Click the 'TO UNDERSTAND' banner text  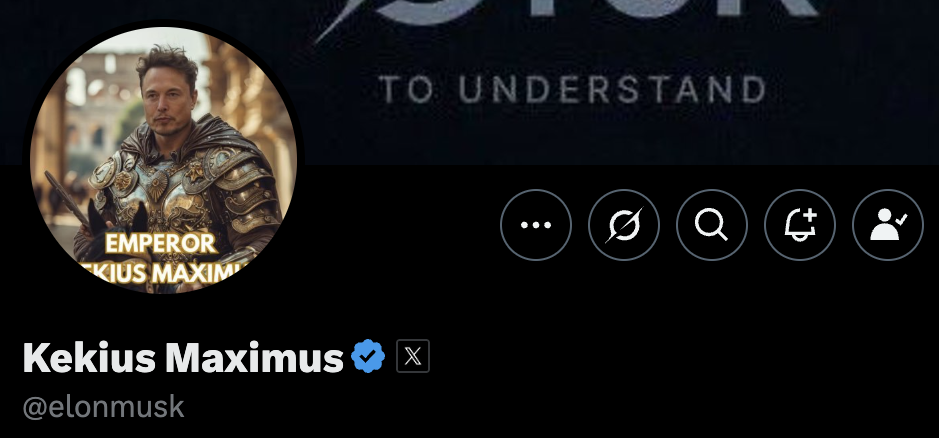coord(573,90)
